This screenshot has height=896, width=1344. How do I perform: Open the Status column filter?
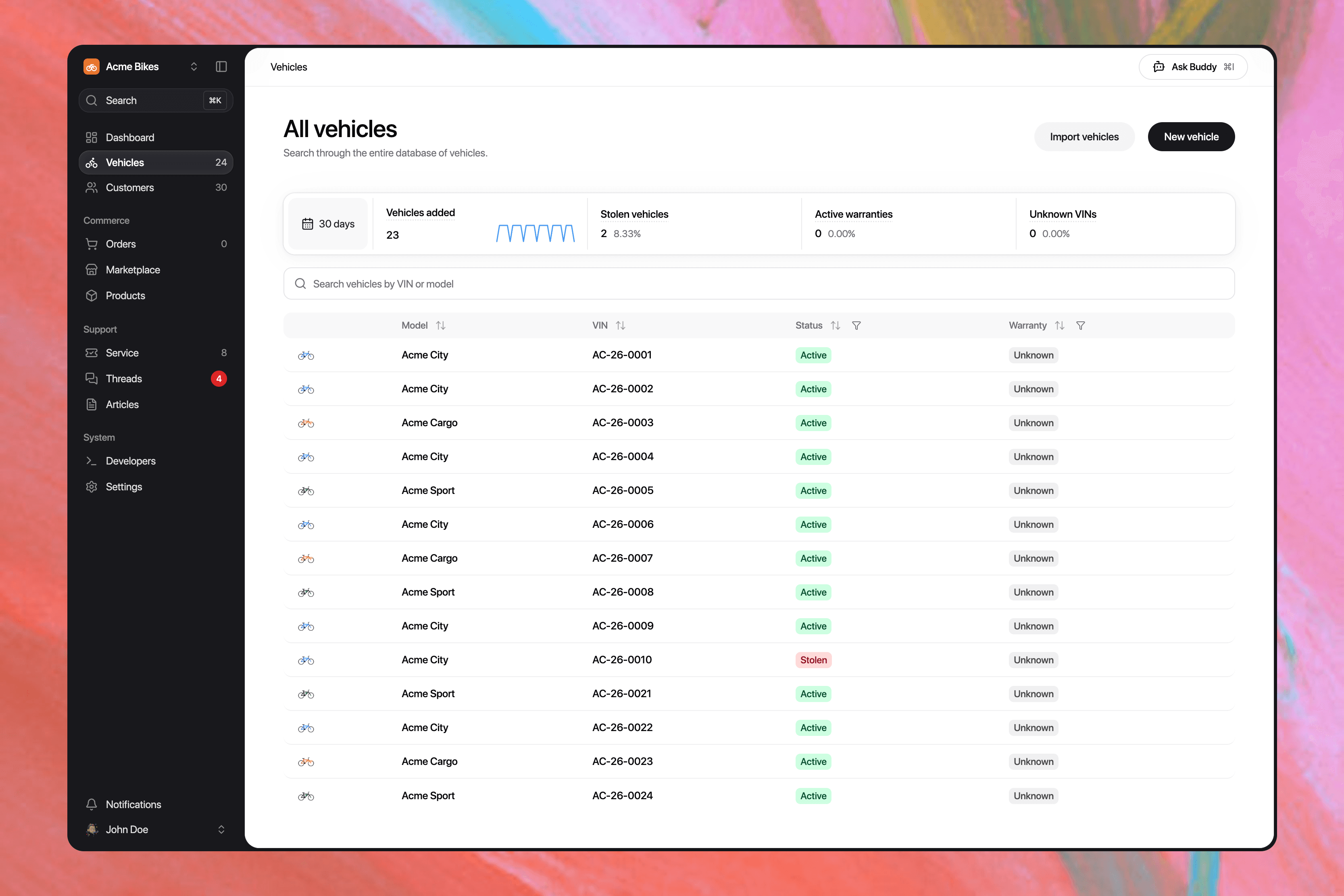[856, 325]
